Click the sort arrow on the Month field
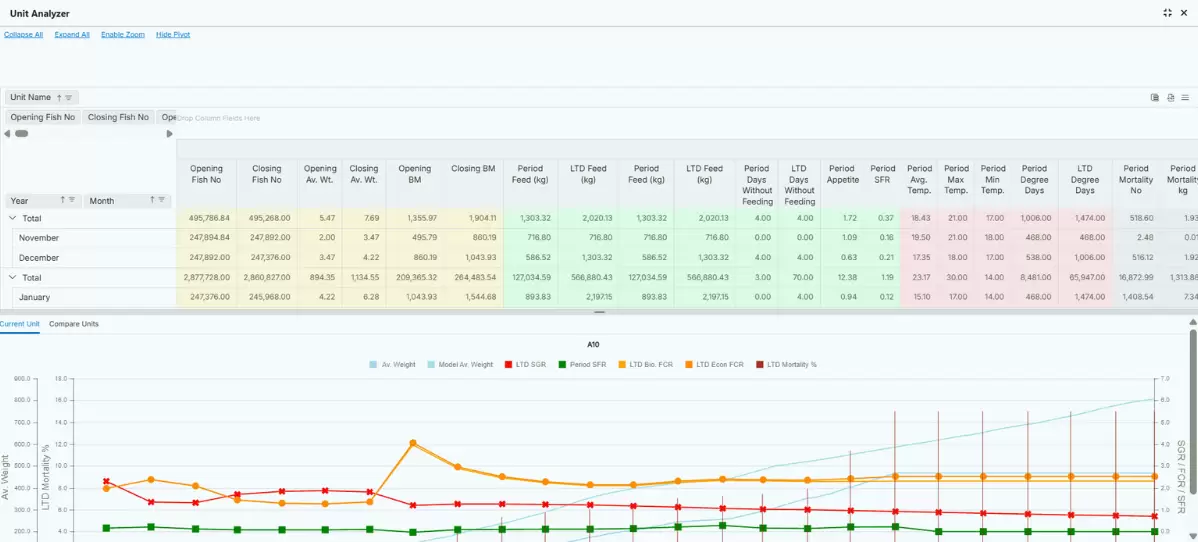1198x542 pixels. click(152, 200)
